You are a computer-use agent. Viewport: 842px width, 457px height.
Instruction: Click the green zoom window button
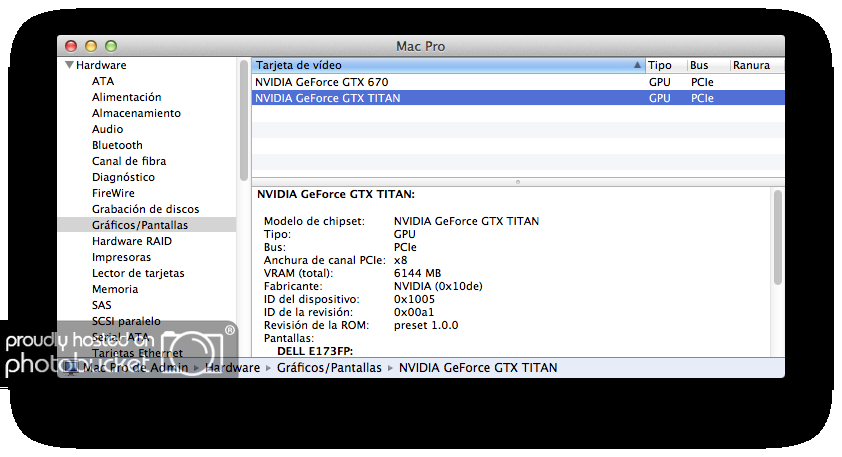click(x=111, y=46)
